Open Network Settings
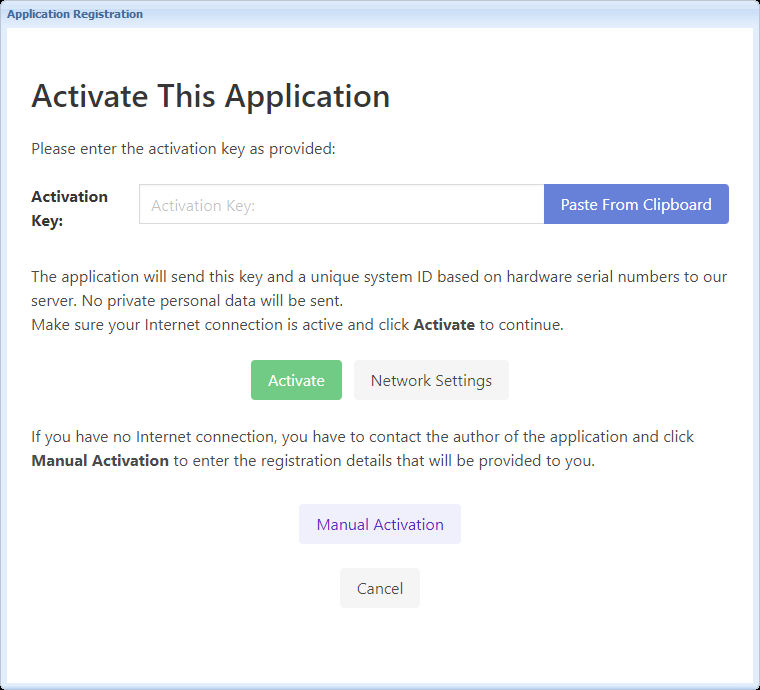The image size is (760, 690). click(431, 380)
